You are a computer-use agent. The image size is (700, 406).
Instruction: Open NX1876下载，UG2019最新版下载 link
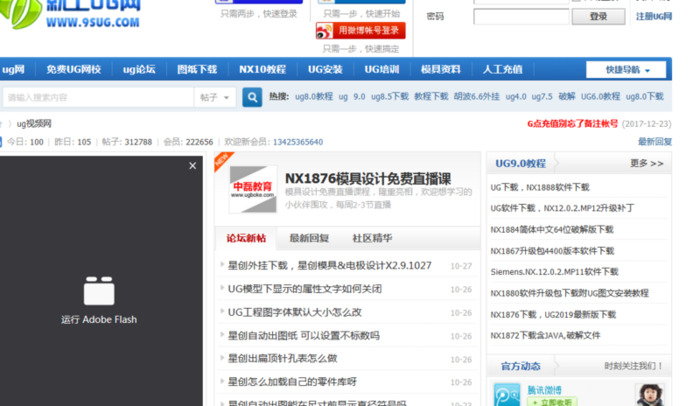coord(553,314)
